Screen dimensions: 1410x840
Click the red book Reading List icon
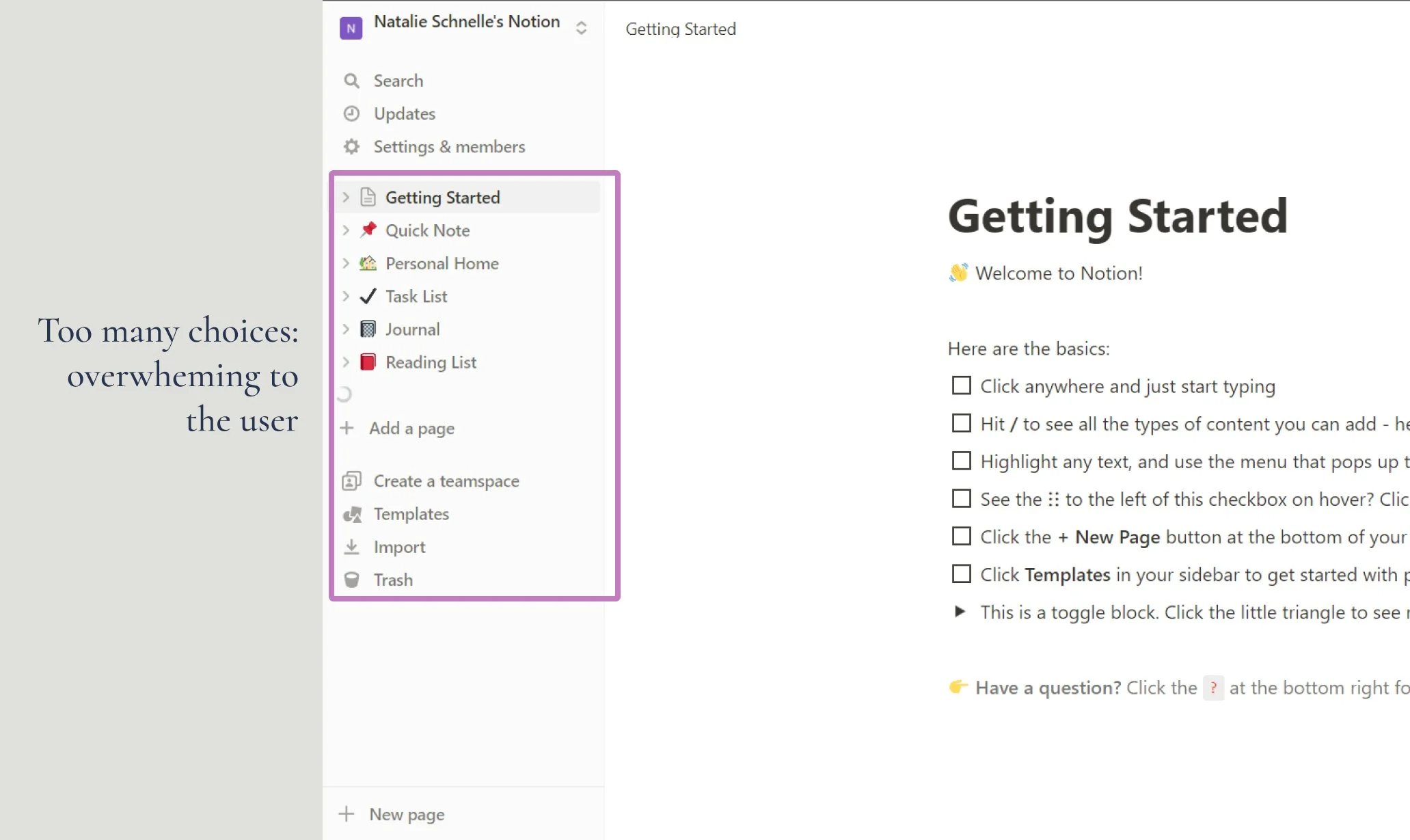(368, 362)
